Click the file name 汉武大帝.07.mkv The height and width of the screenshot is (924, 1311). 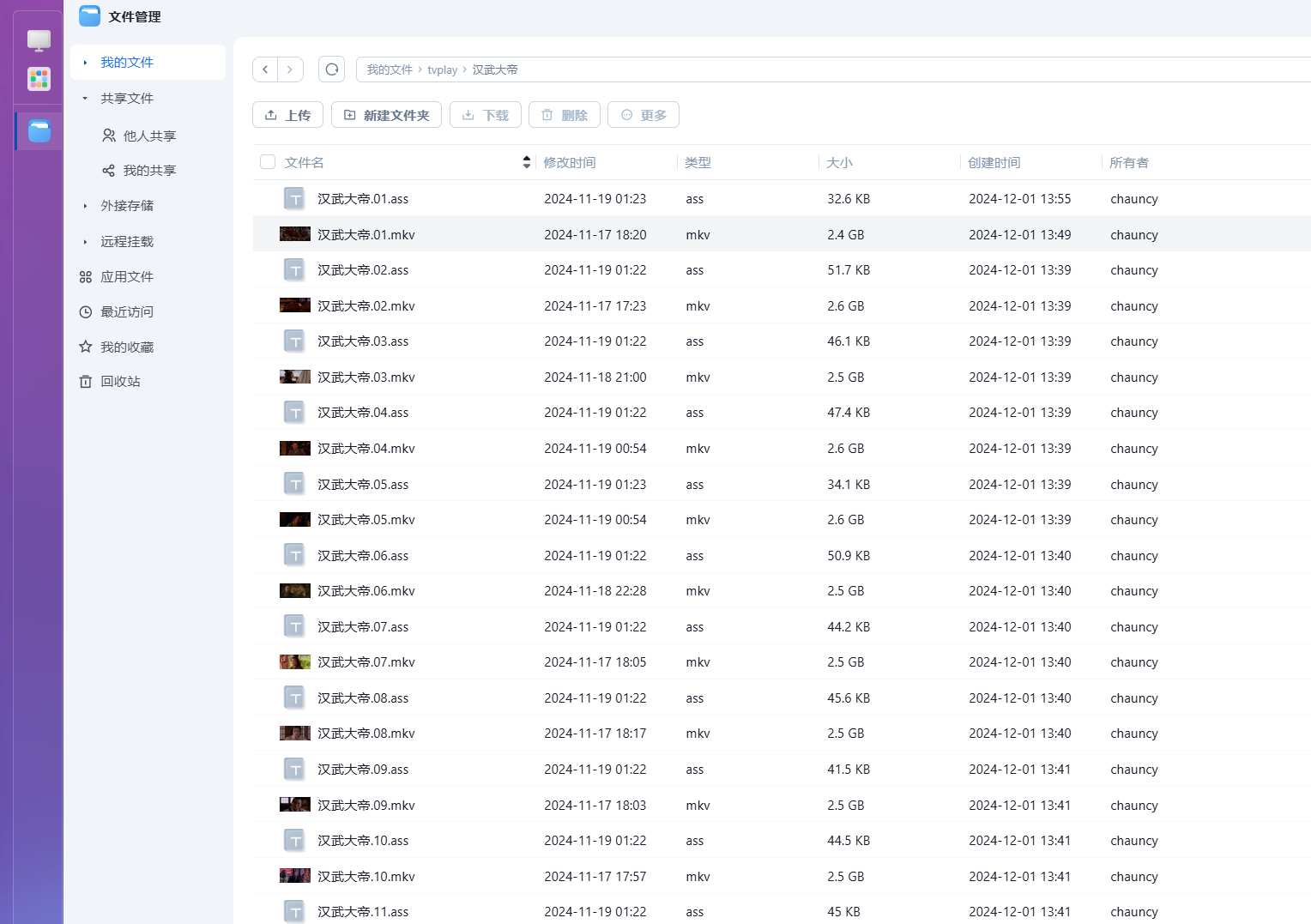pos(366,662)
